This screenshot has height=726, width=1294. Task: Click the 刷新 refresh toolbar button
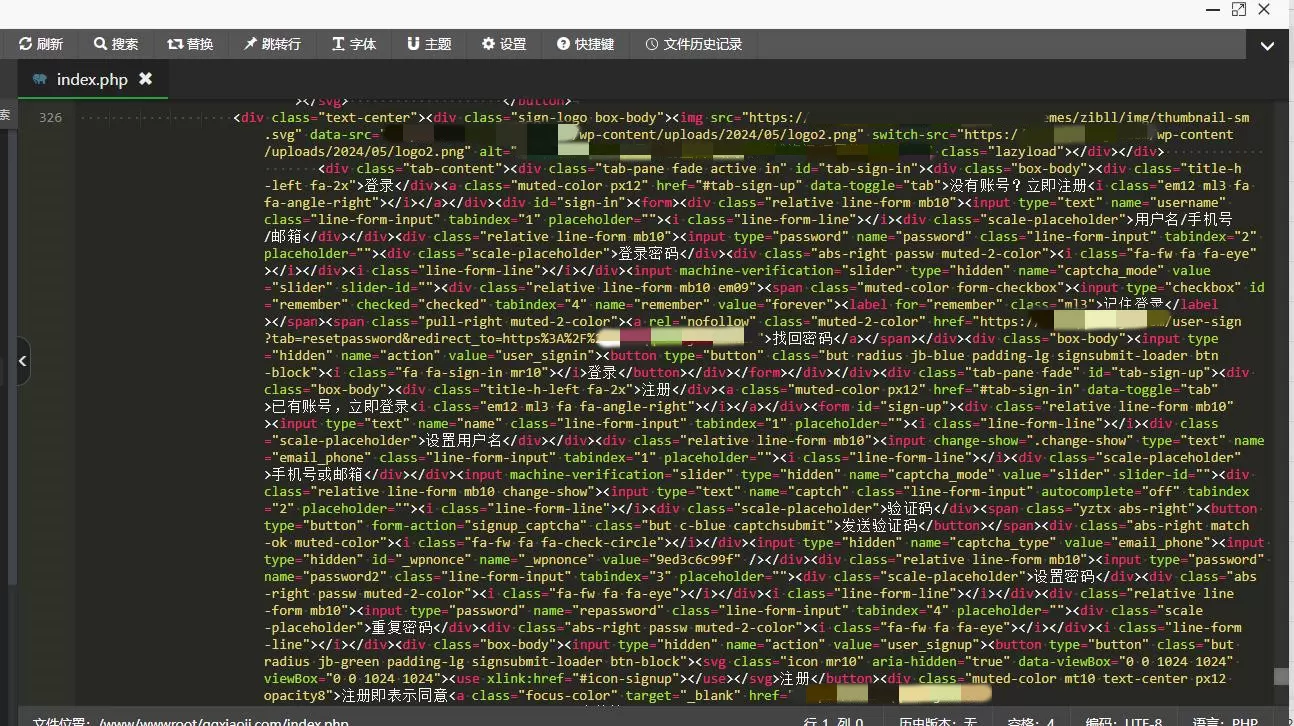41,44
